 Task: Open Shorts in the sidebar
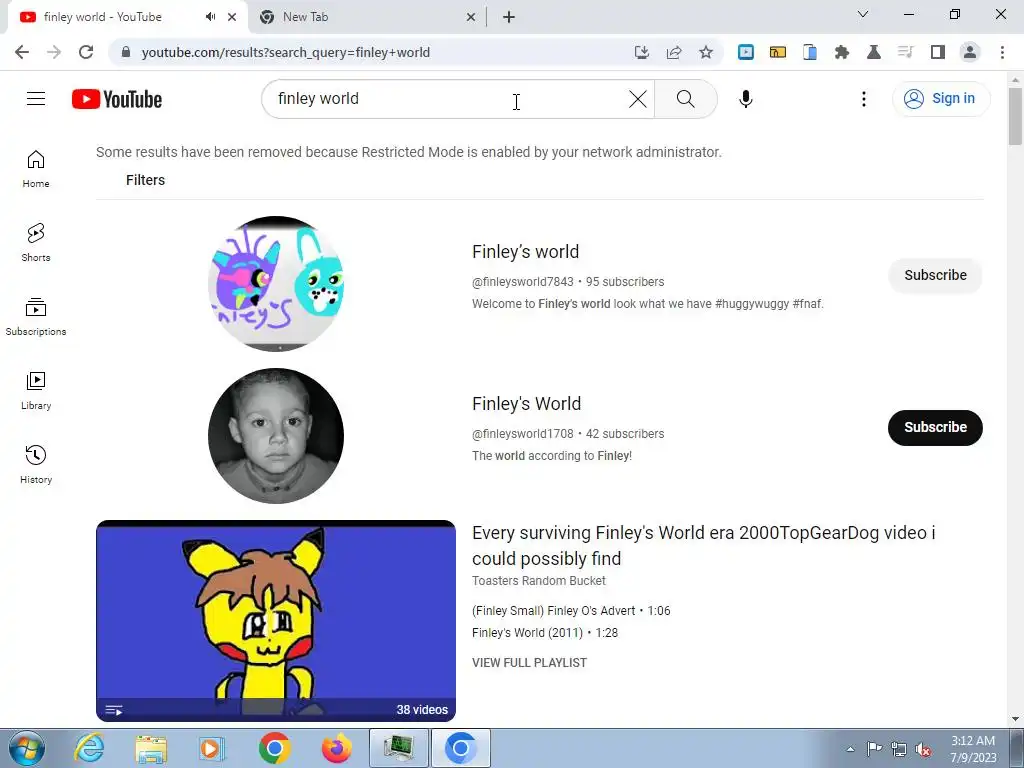(36, 243)
